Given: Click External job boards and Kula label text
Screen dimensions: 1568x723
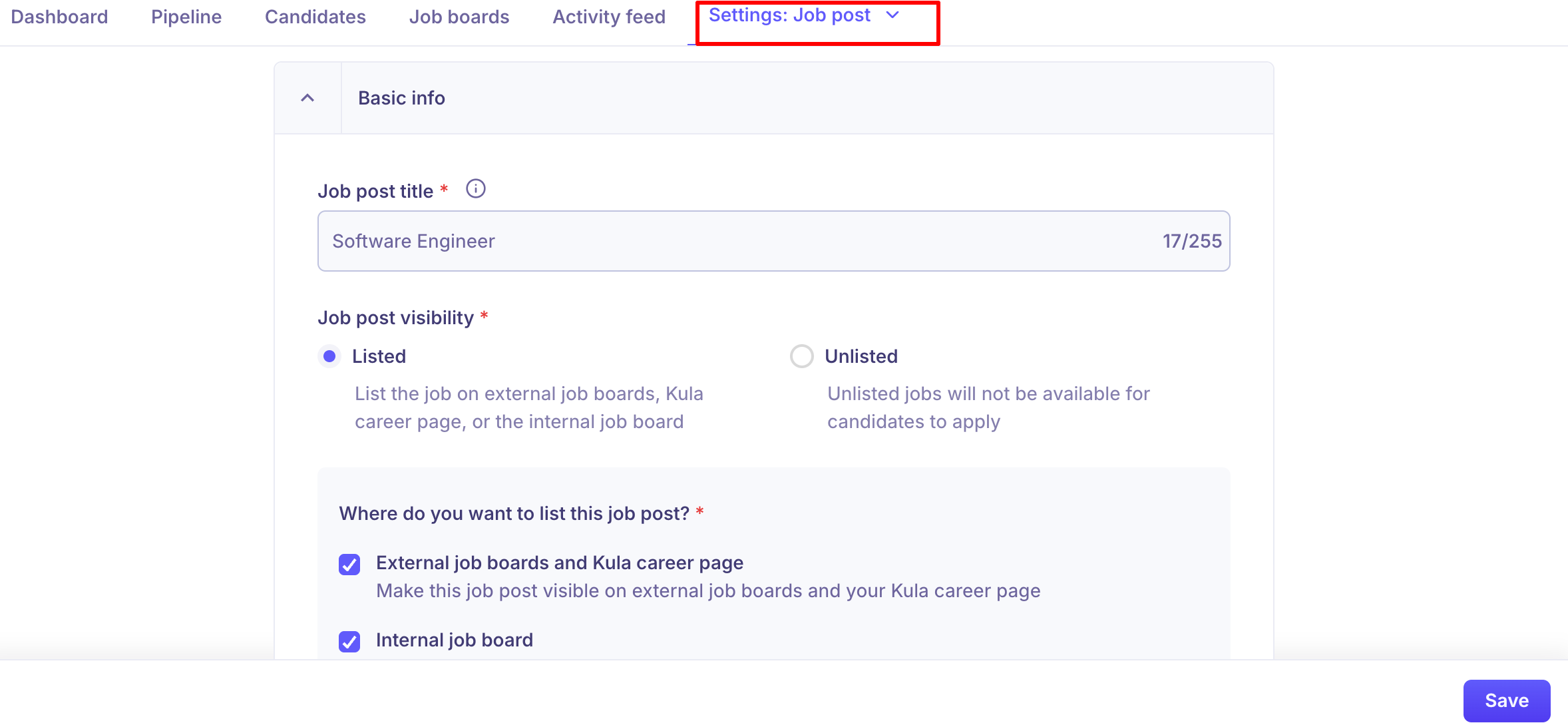Looking at the screenshot, I should click(559, 563).
